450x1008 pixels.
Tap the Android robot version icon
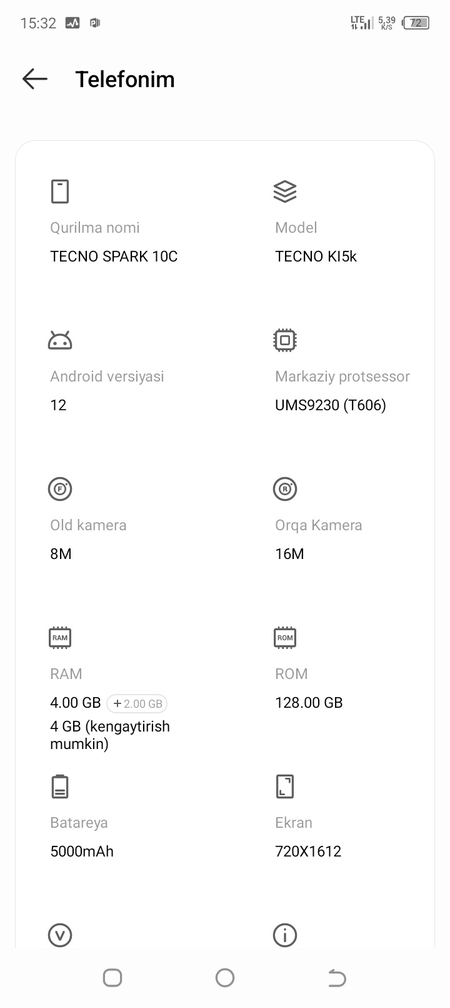click(60, 340)
